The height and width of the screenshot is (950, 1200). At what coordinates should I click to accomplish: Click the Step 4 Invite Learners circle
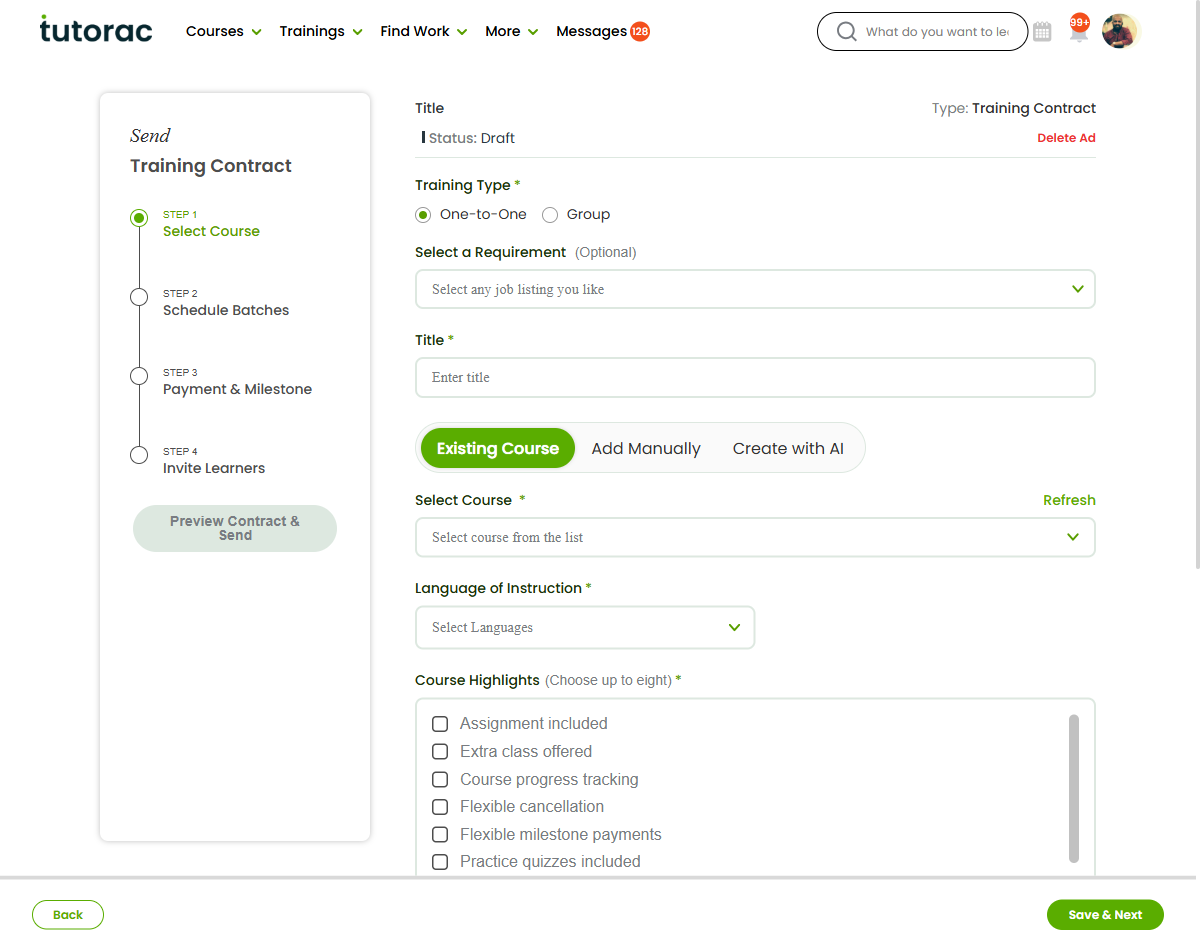pos(139,455)
